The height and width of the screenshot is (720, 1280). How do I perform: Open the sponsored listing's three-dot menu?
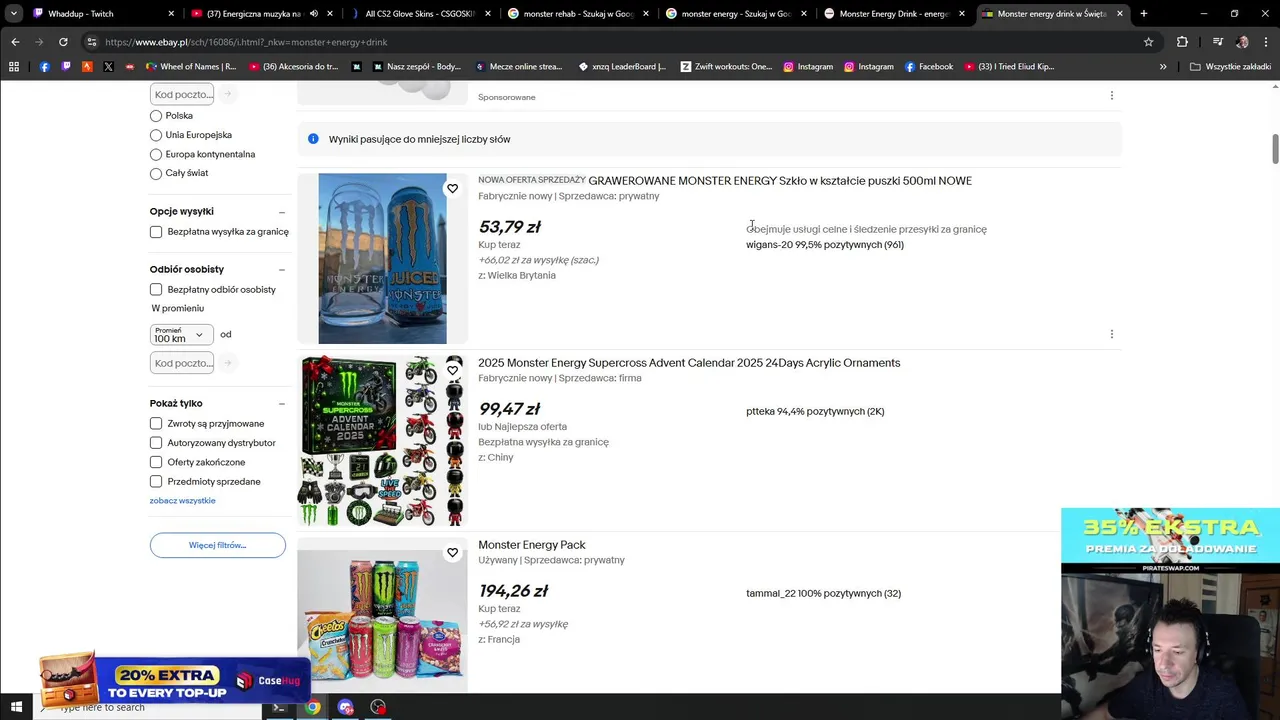pyautogui.click(x=1111, y=96)
